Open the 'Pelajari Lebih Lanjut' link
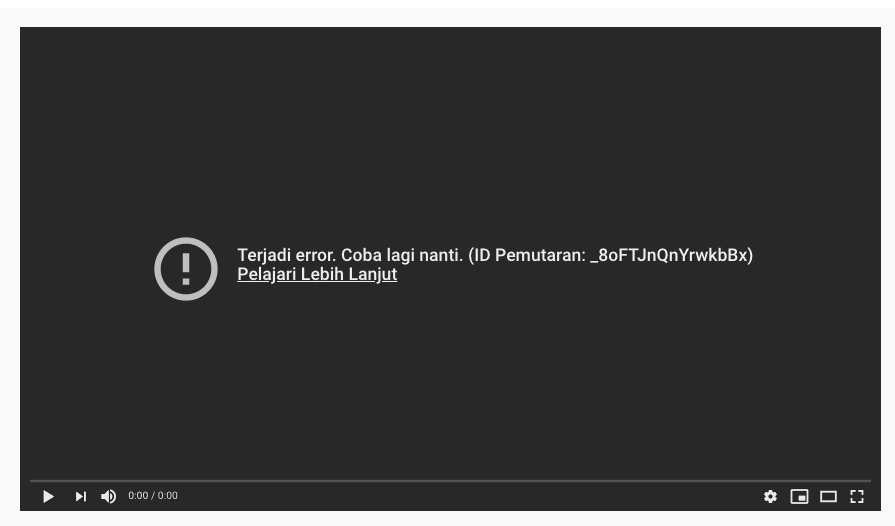895x526 pixels. (317, 274)
